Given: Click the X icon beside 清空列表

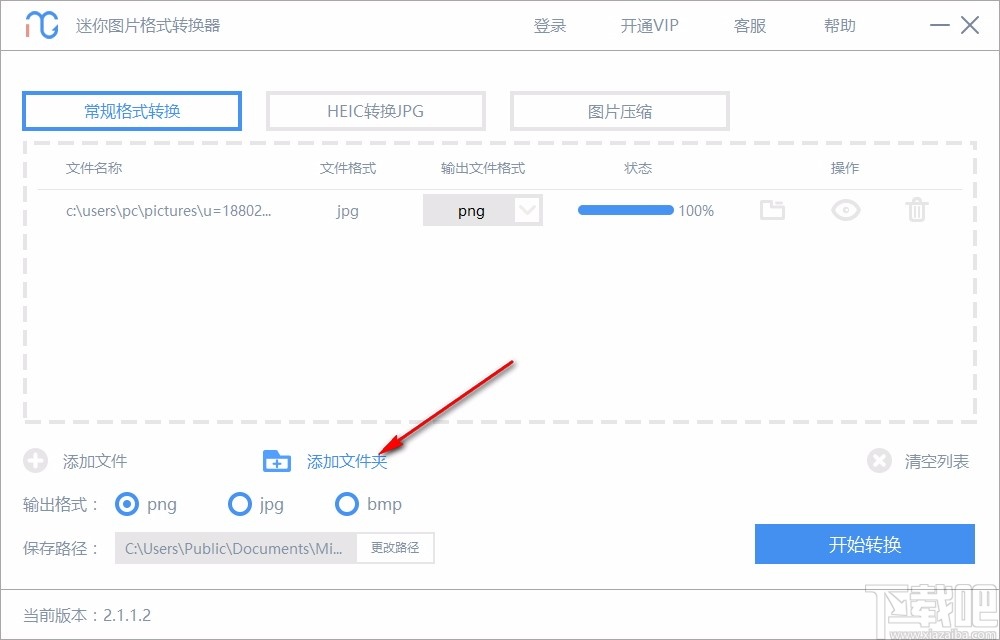Looking at the screenshot, I should point(879,461).
